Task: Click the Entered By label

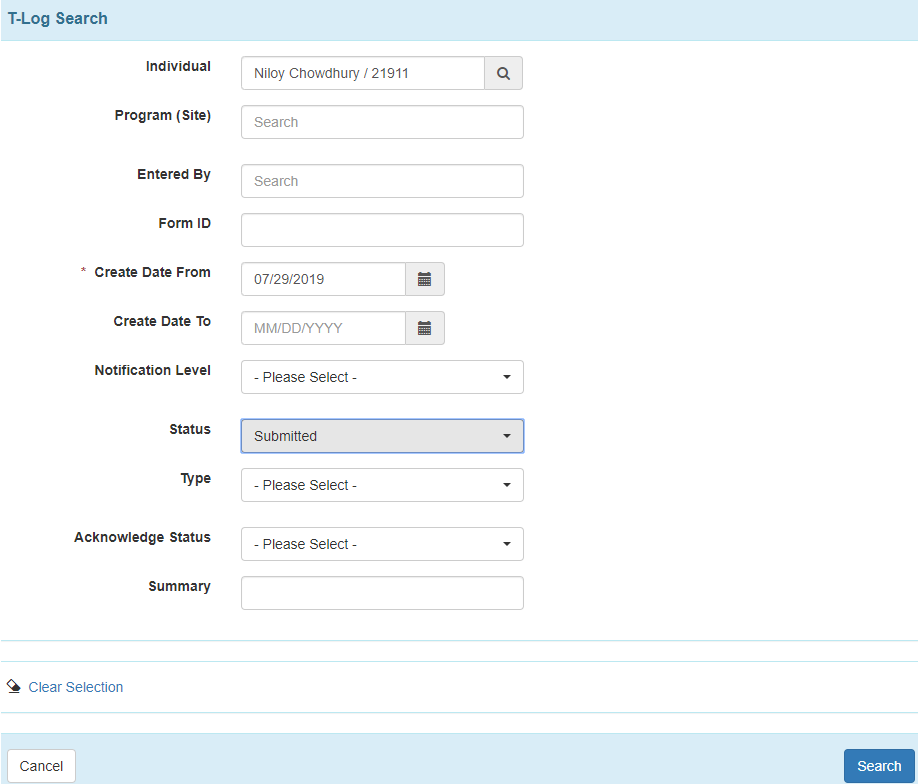Action: tap(173, 174)
